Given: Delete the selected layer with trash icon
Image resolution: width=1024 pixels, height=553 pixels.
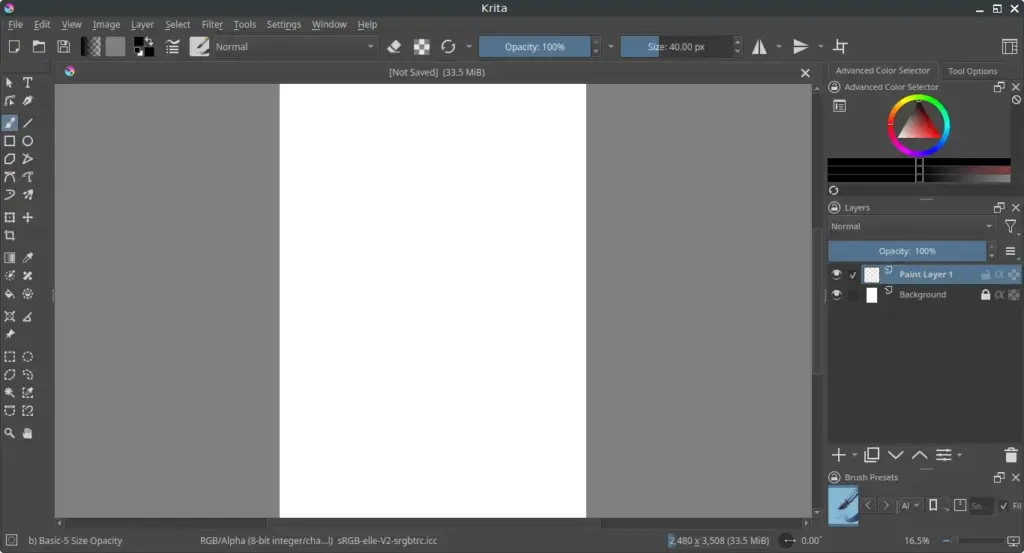Looking at the screenshot, I should point(1010,455).
